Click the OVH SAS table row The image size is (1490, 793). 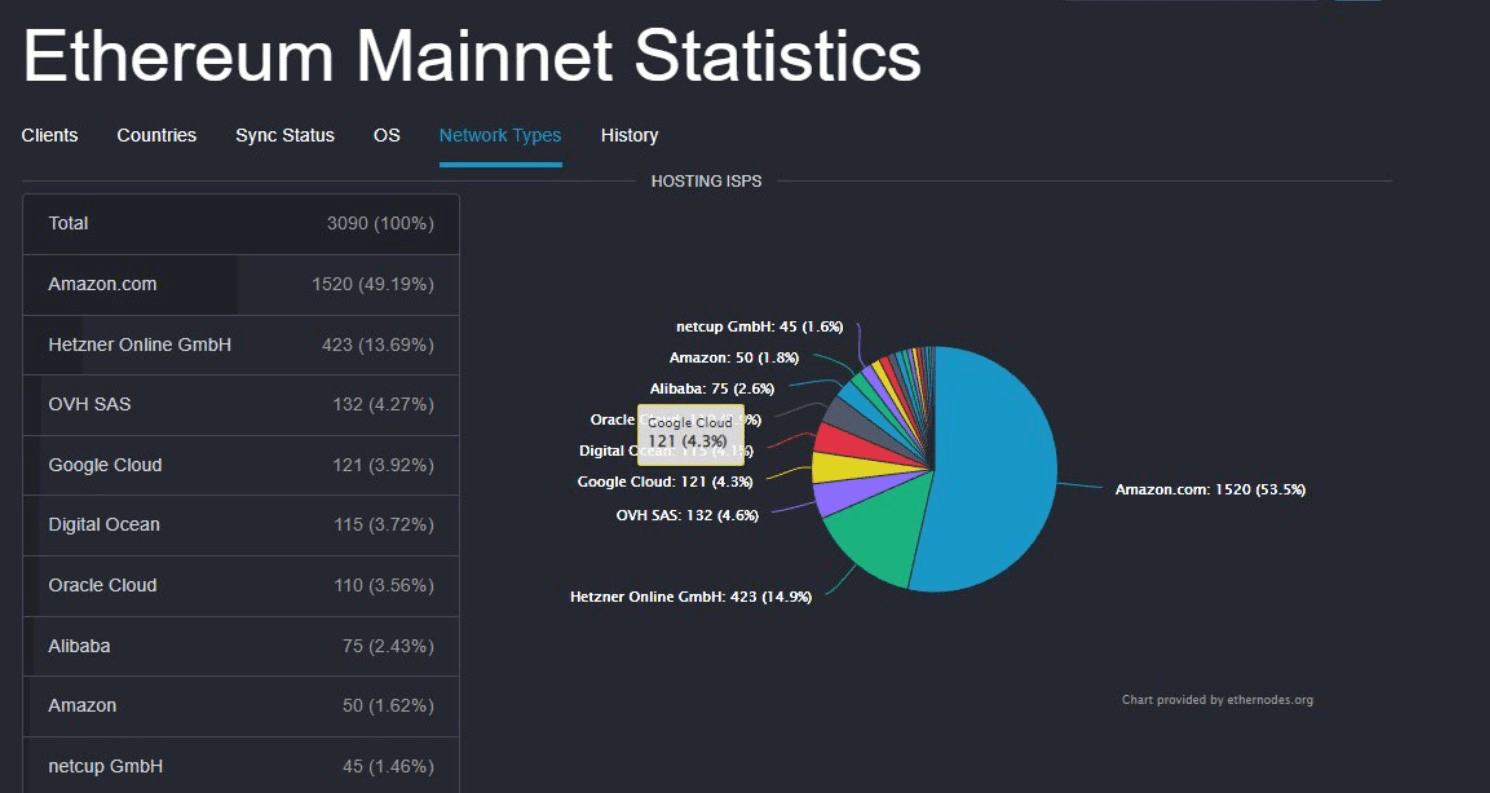(x=241, y=405)
